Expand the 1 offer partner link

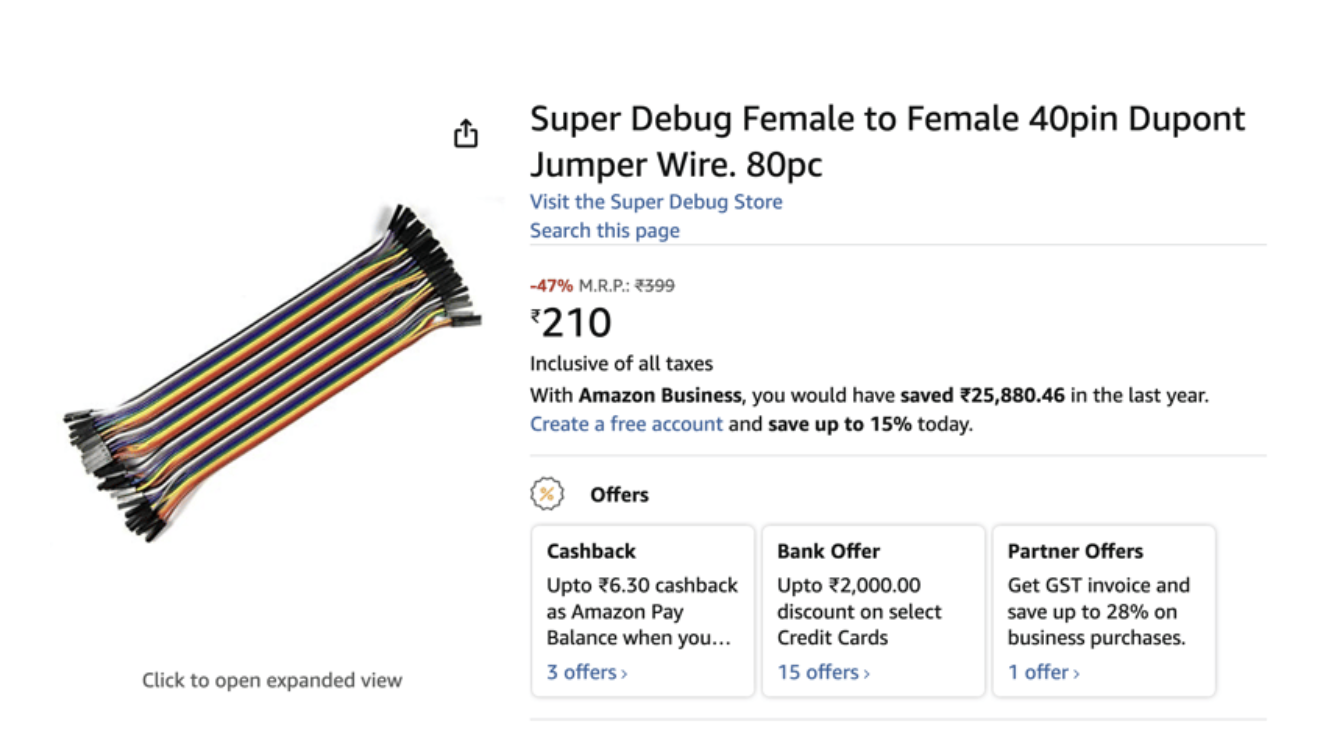point(1044,672)
